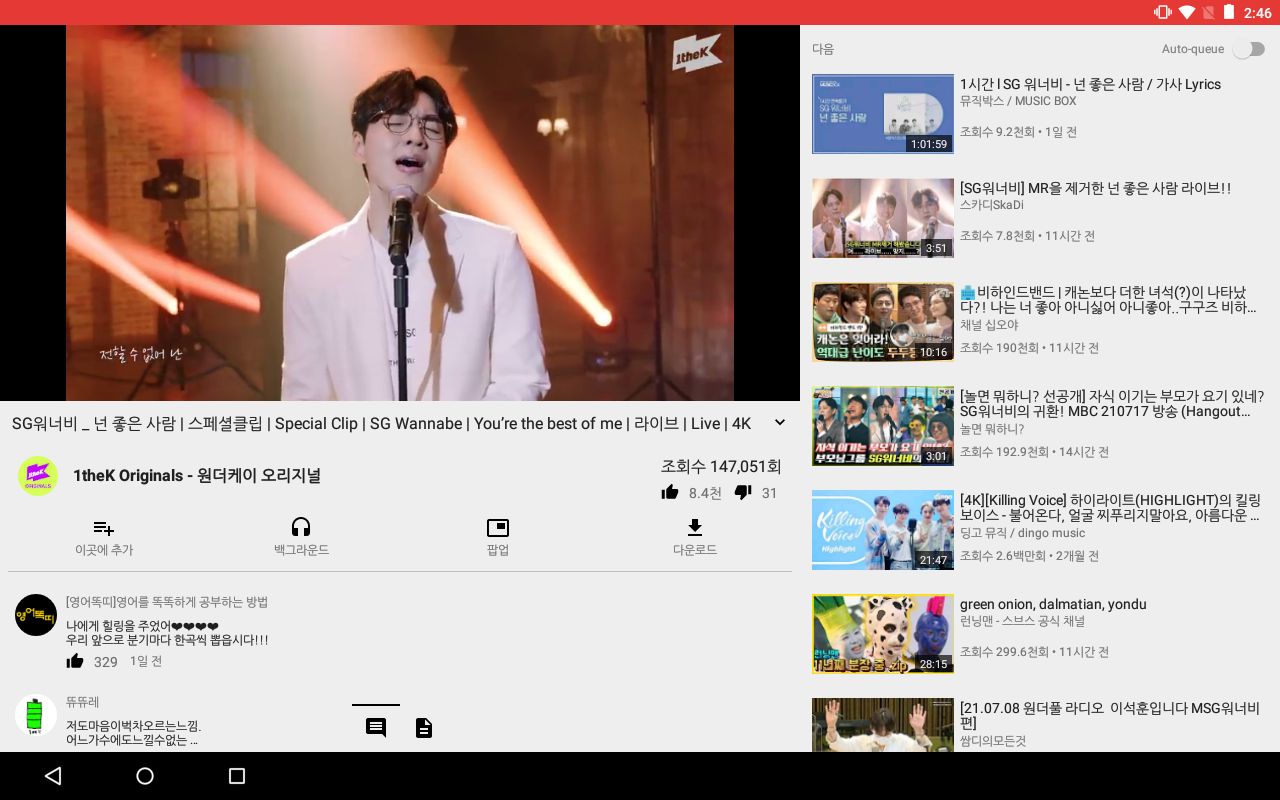Tap the channel name 채널 십오야
The width and height of the screenshot is (1280, 800).
(989, 325)
